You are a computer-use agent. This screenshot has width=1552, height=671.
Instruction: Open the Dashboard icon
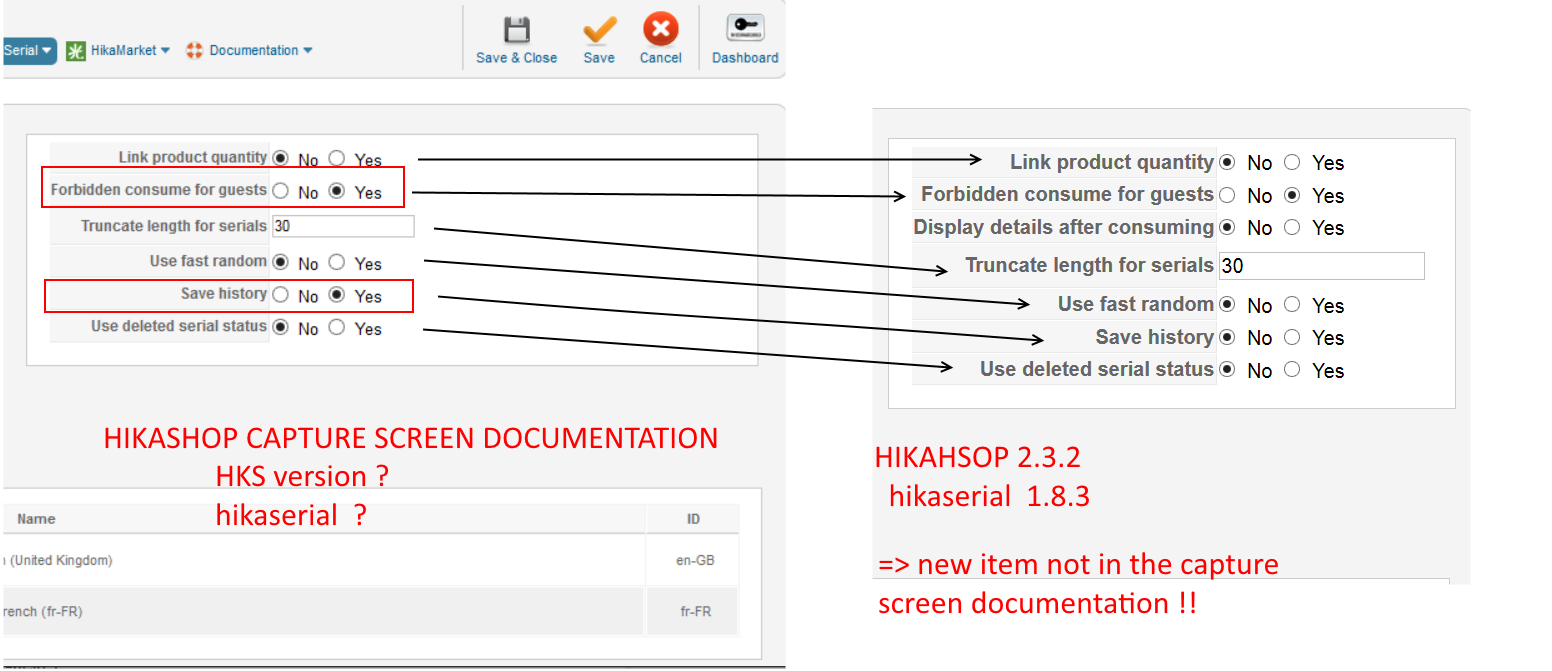tap(745, 28)
